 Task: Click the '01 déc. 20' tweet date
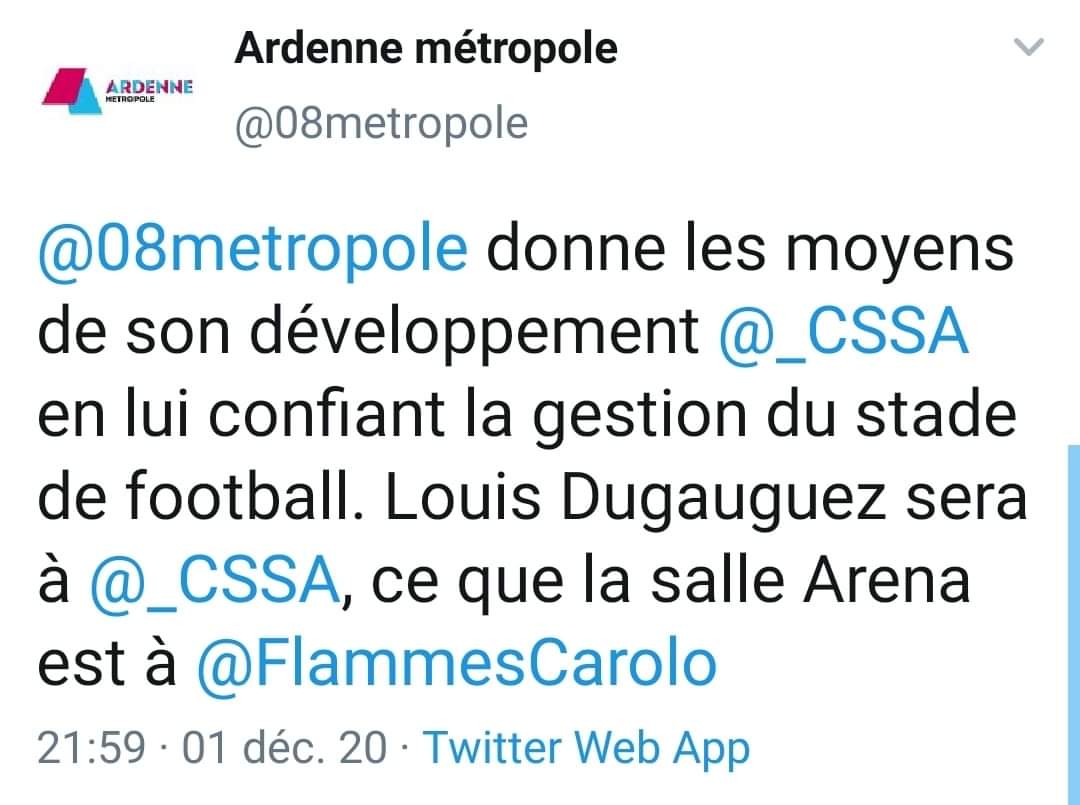point(284,747)
